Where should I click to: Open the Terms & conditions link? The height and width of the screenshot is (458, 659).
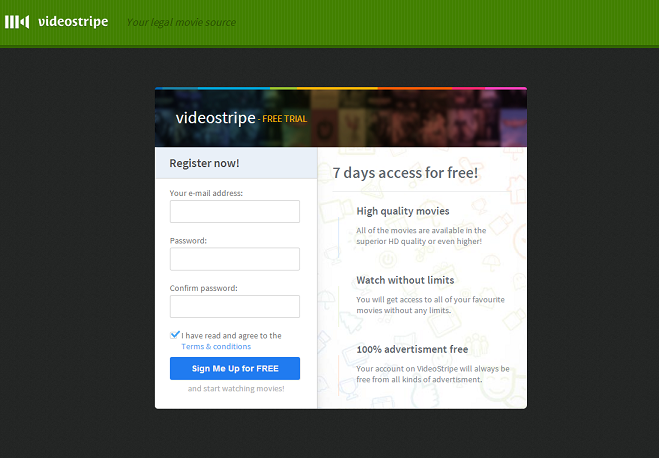click(x=216, y=346)
